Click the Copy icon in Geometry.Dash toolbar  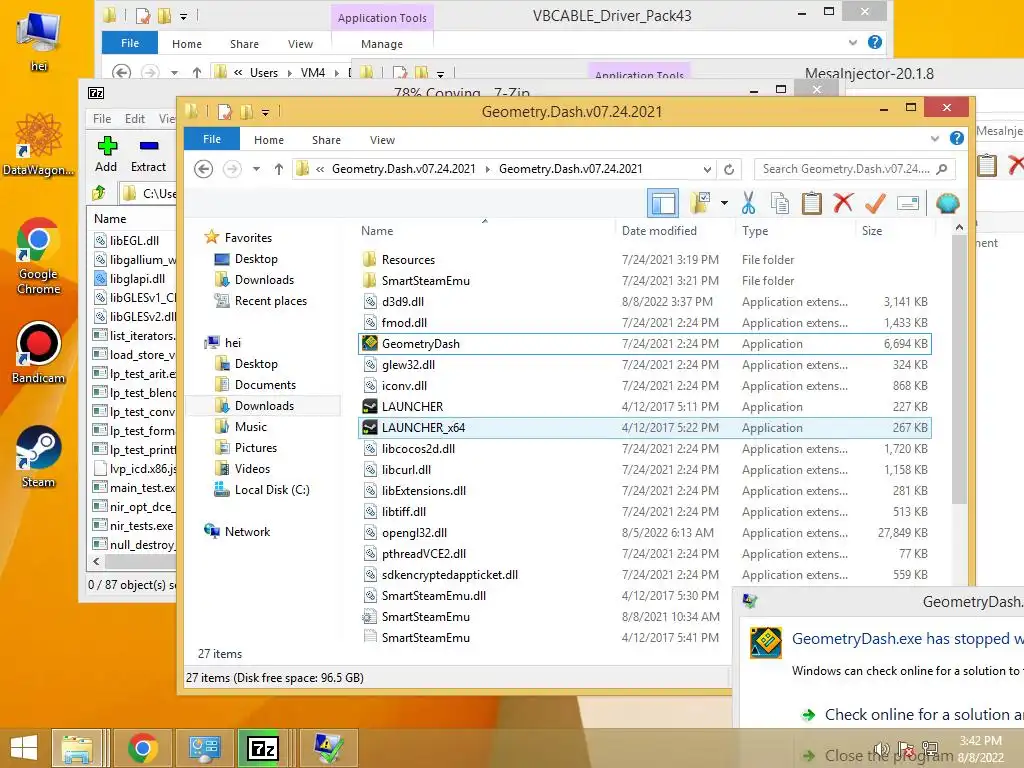coord(780,203)
